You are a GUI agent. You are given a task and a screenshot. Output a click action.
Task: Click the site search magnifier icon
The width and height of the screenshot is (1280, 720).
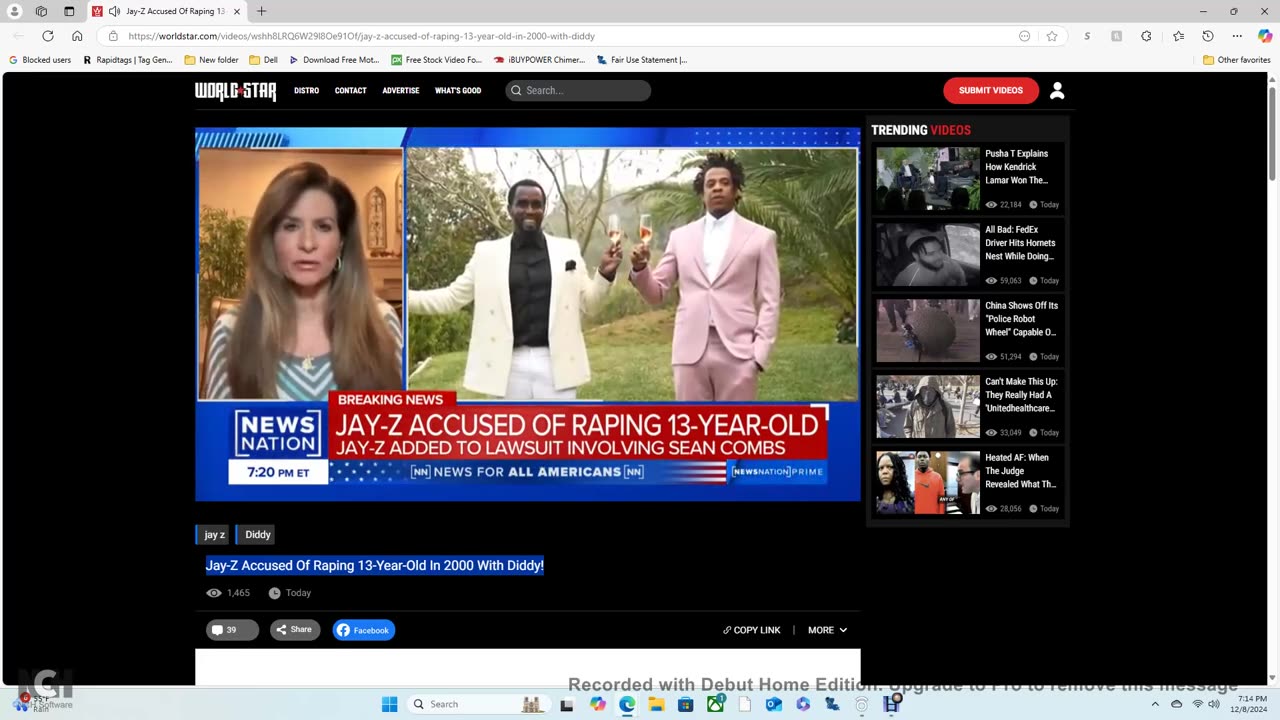pos(516,90)
